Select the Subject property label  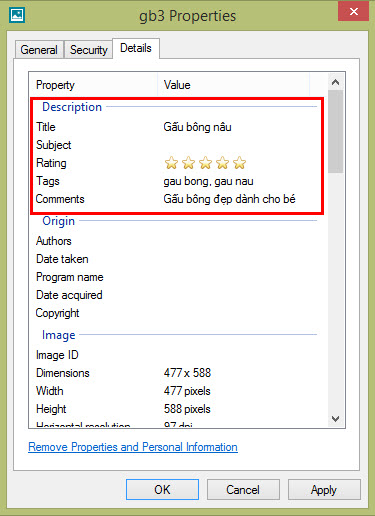coord(54,145)
